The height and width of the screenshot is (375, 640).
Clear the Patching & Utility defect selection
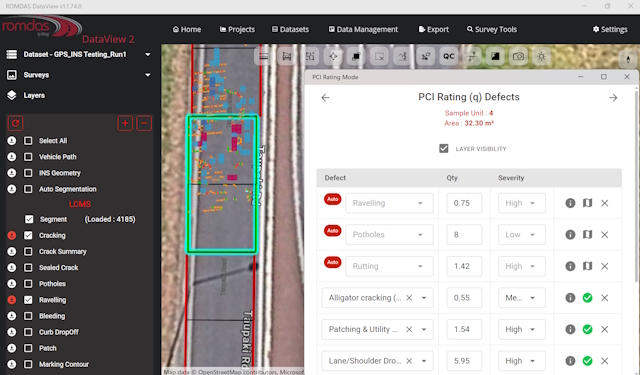[409, 329]
